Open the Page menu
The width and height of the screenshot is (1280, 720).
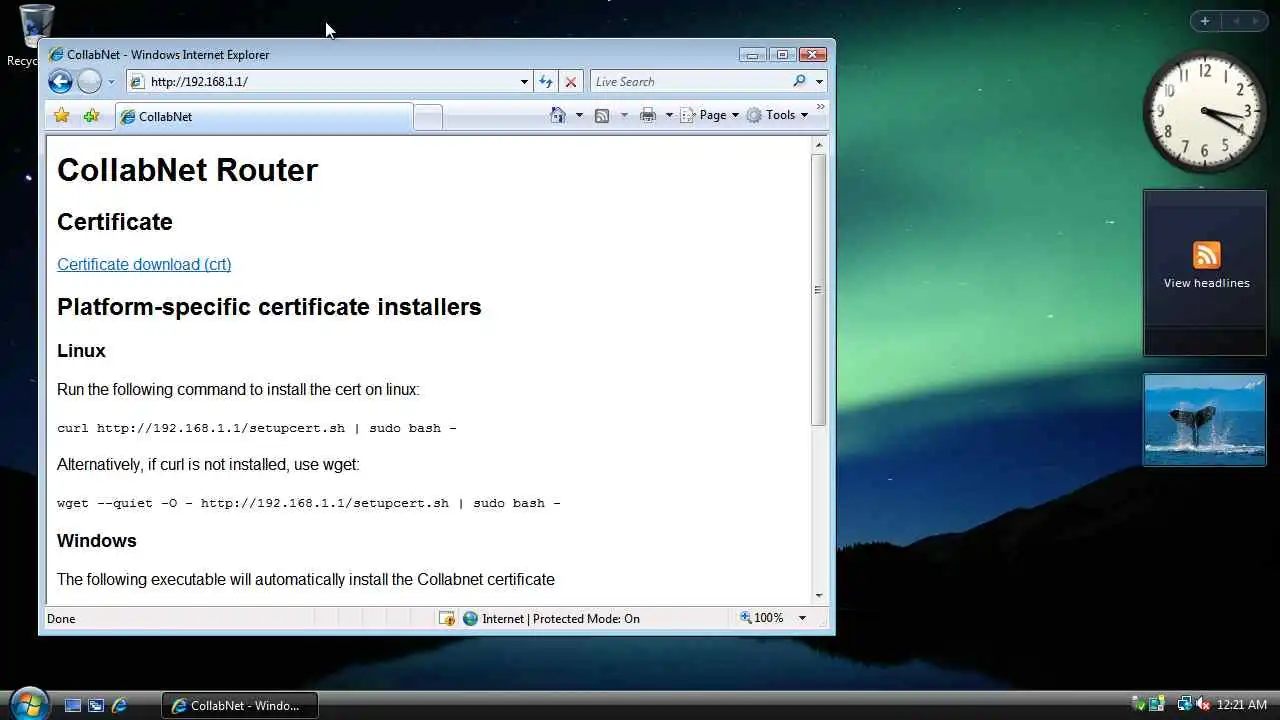(x=710, y=115)
